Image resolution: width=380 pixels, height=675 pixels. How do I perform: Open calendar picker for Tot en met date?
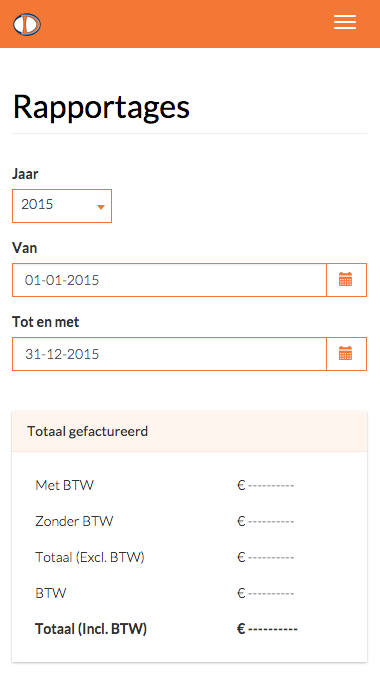[x=346, y=354]
